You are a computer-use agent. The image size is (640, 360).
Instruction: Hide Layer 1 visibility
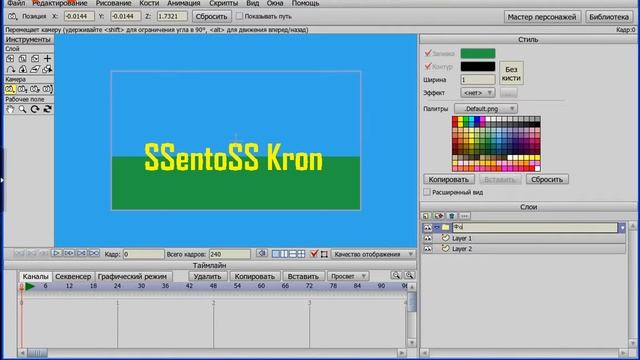[427, 238]
